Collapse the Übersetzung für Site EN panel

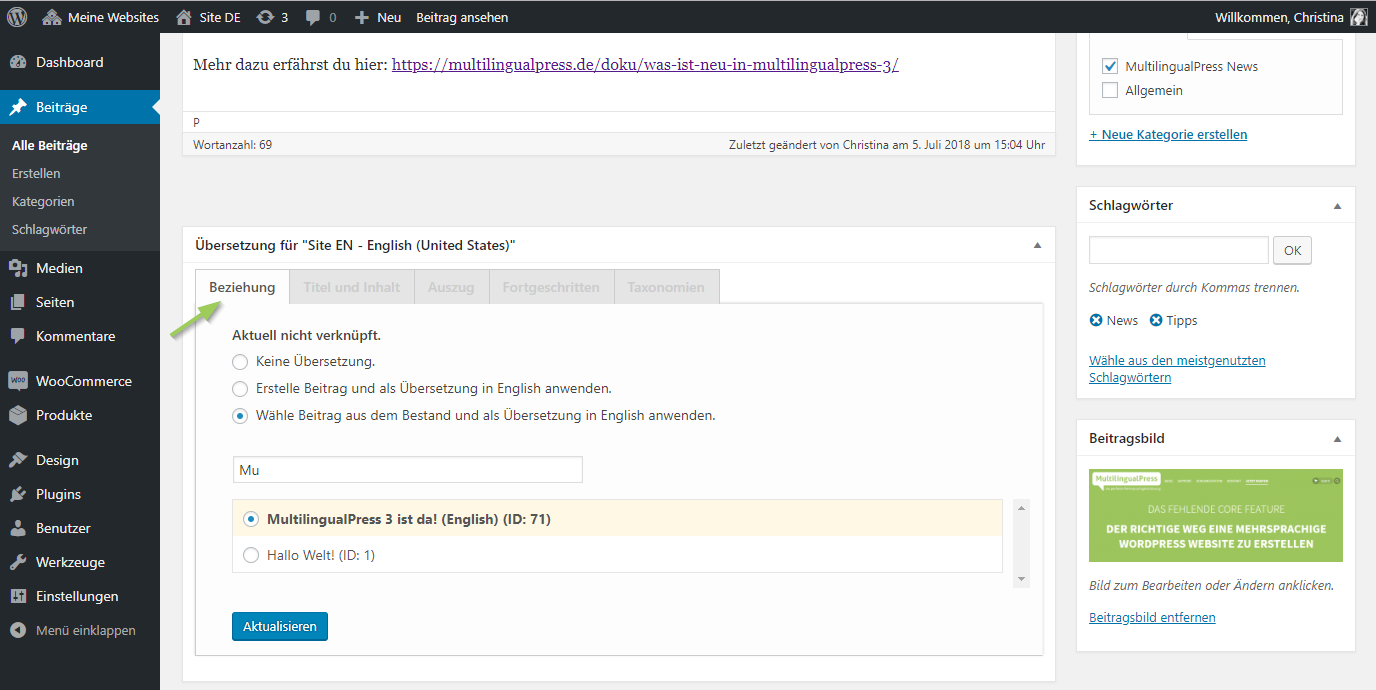[1037, 245]
